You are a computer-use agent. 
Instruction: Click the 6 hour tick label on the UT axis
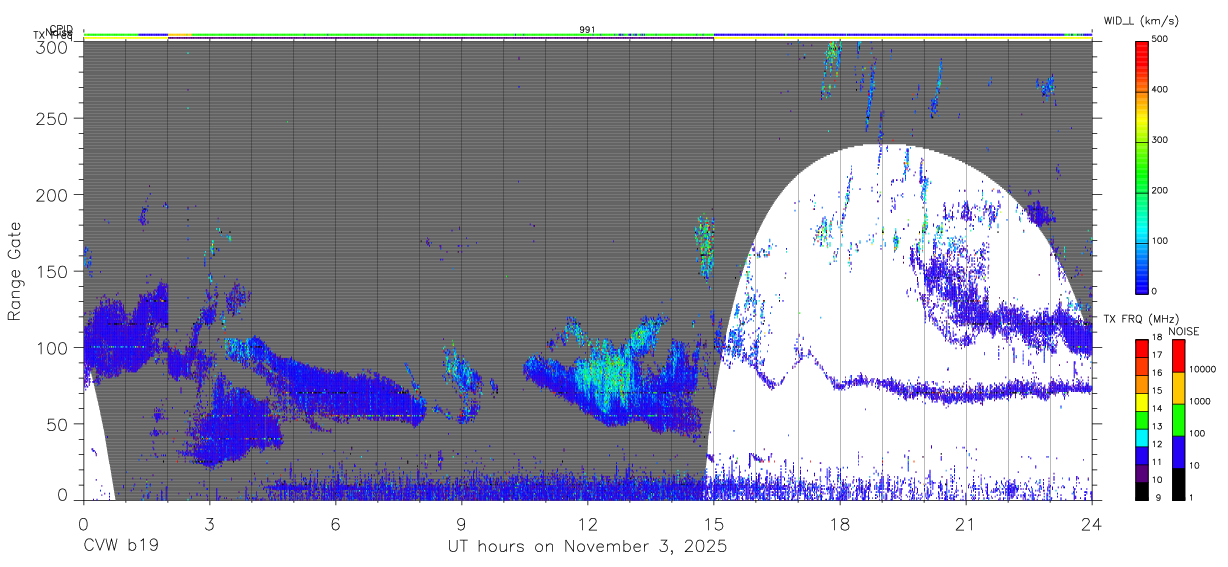tap(335, 522)
